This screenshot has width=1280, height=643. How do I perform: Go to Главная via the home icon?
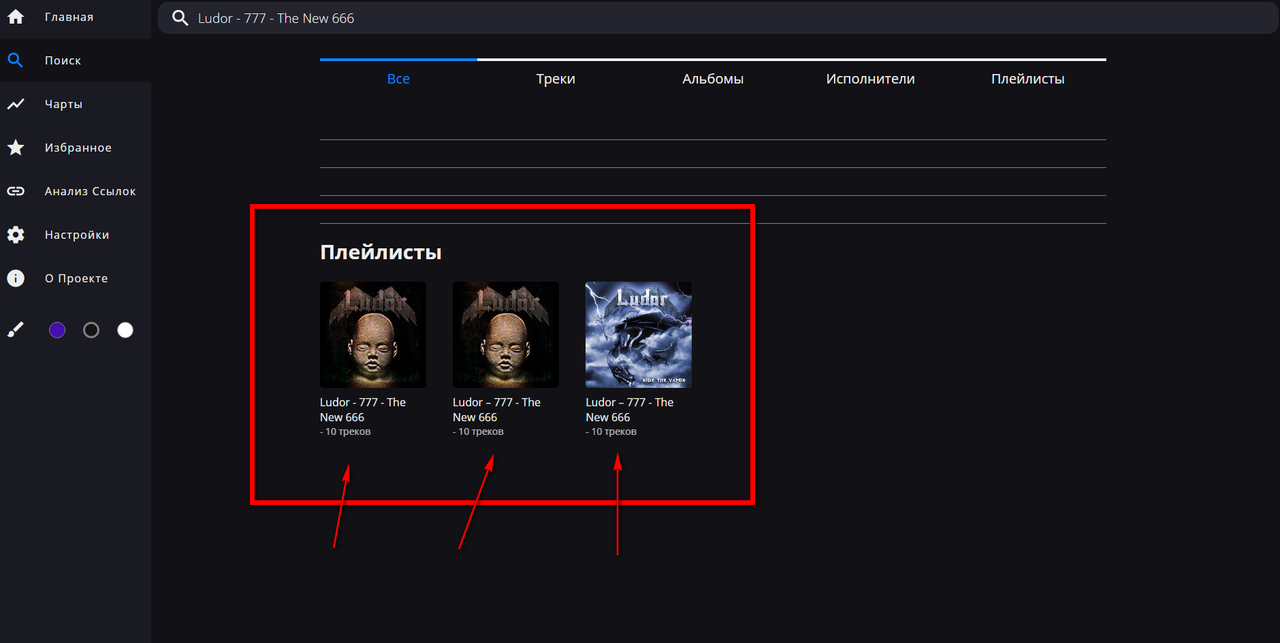[x=16, y=17]
